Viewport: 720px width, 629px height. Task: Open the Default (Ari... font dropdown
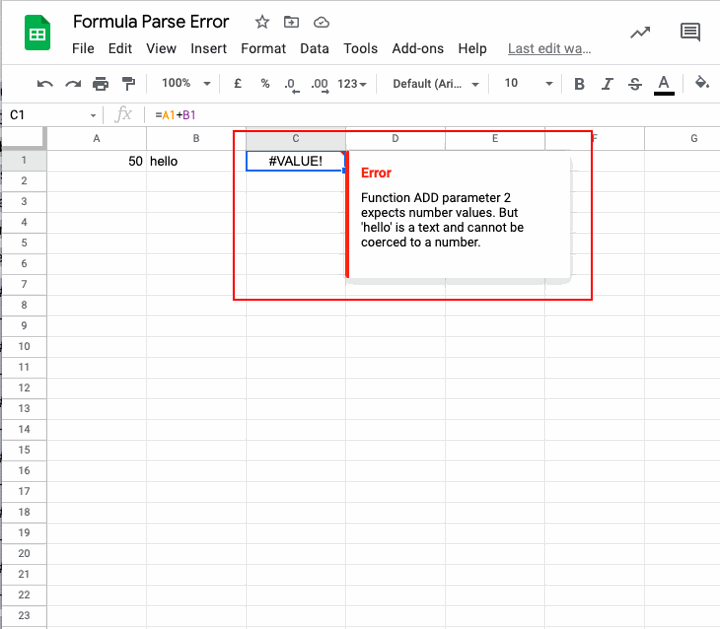435,84
